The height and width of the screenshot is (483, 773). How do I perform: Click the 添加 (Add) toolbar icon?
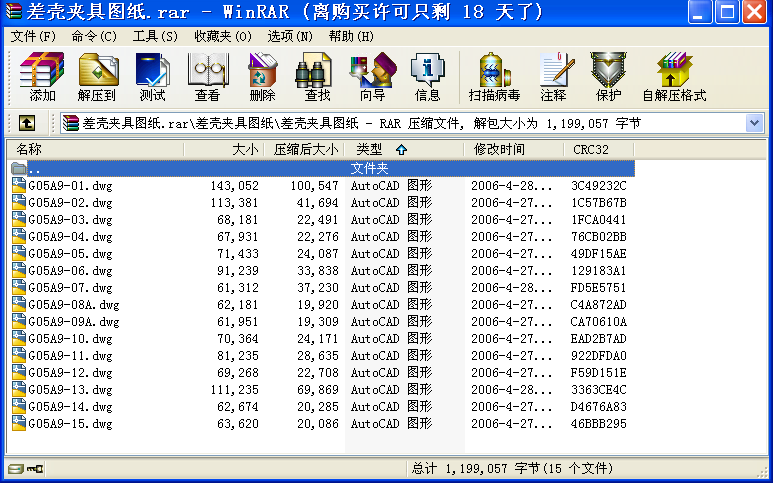click(42, 77)
